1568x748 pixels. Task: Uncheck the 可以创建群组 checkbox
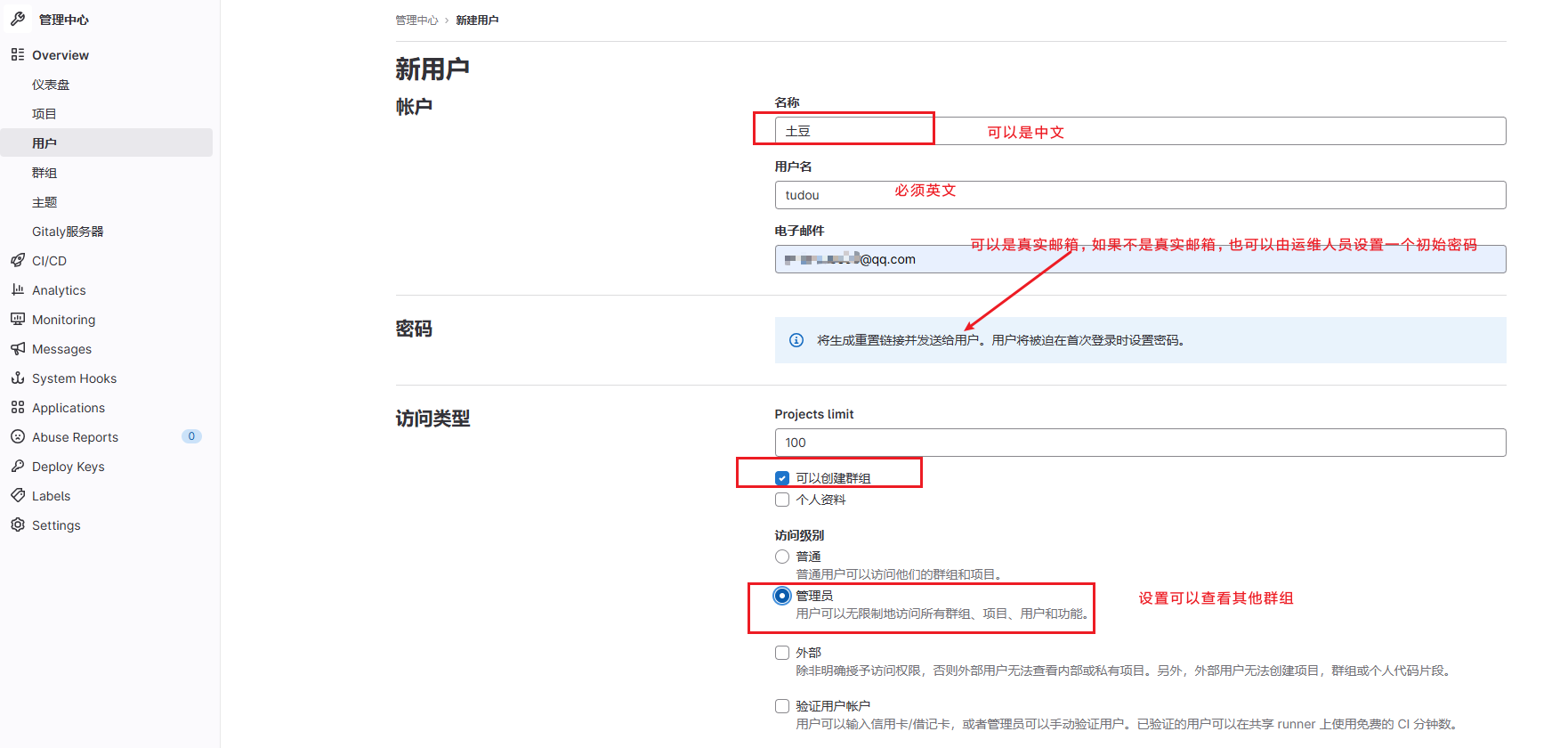[x=782, y=478]
